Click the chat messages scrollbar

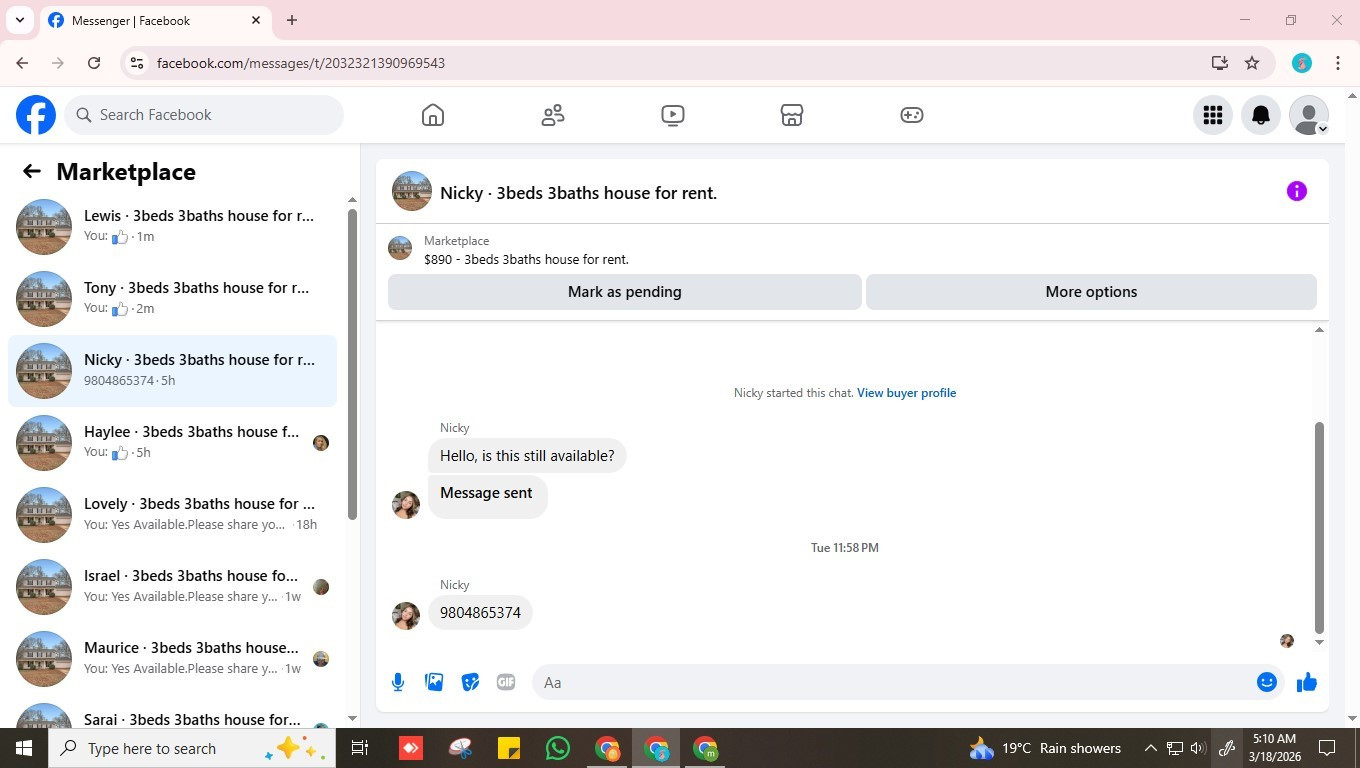1319,527
